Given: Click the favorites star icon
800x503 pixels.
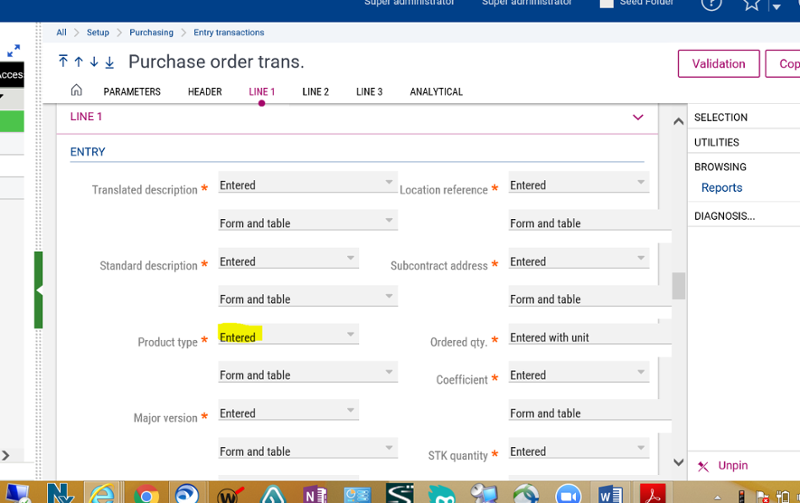Looking at the screenshot, I should pos(752,5).
